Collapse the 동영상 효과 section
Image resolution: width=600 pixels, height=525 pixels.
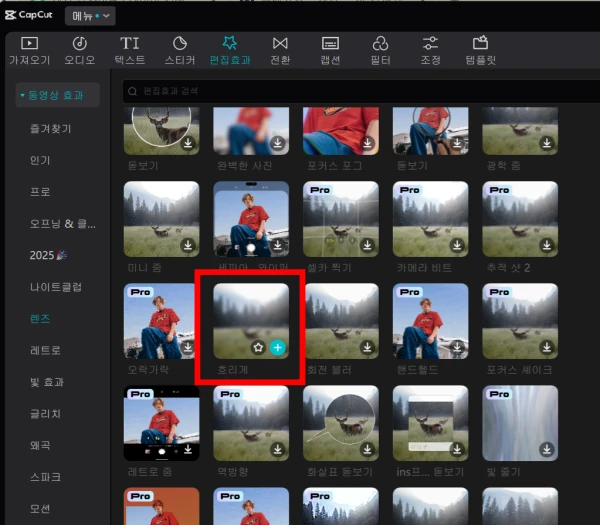point(57,95)
